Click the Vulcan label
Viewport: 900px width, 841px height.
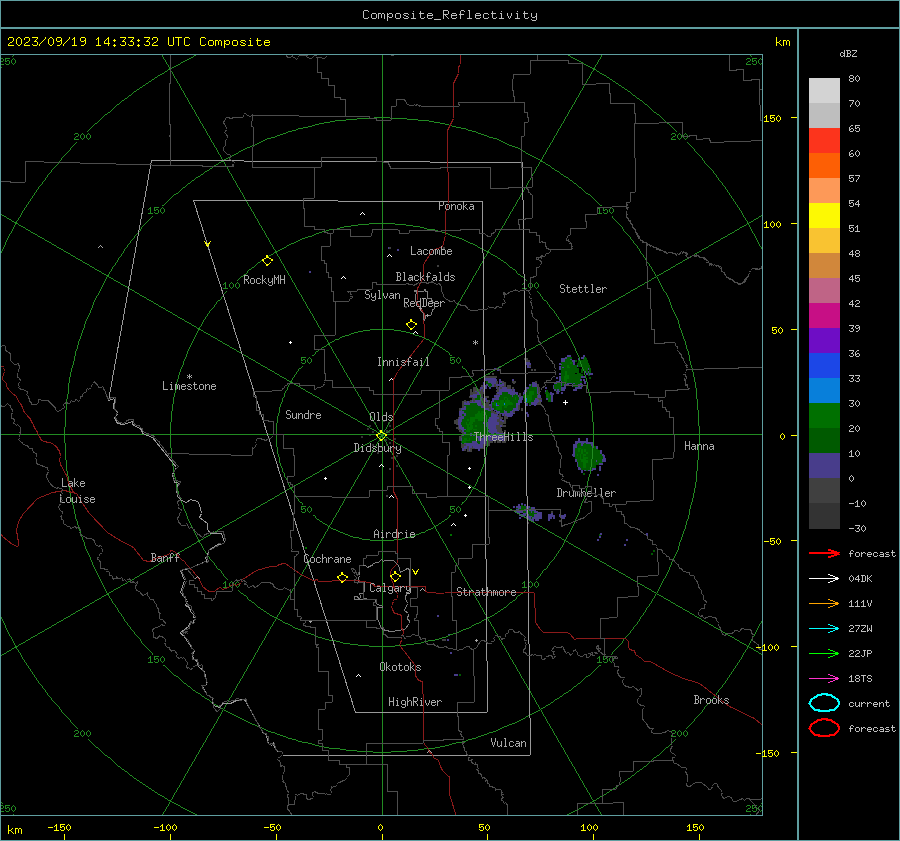[508, 743]
